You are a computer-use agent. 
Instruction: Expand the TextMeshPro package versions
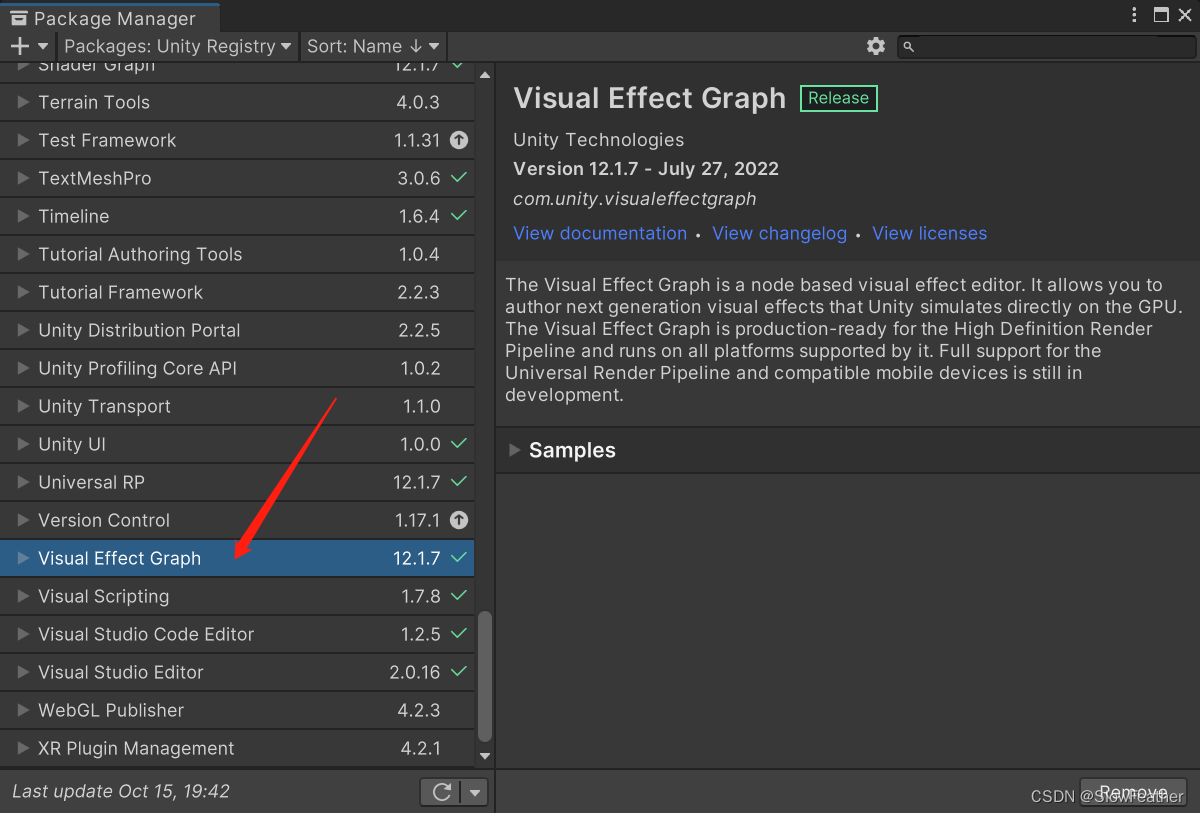(23, 178)
